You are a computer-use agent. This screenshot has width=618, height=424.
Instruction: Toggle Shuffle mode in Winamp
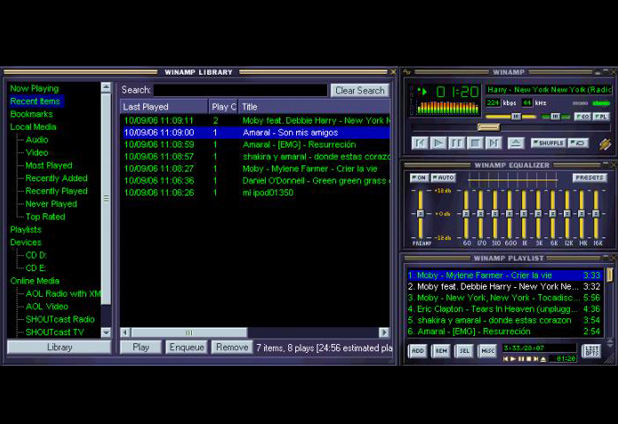[548, 143]
